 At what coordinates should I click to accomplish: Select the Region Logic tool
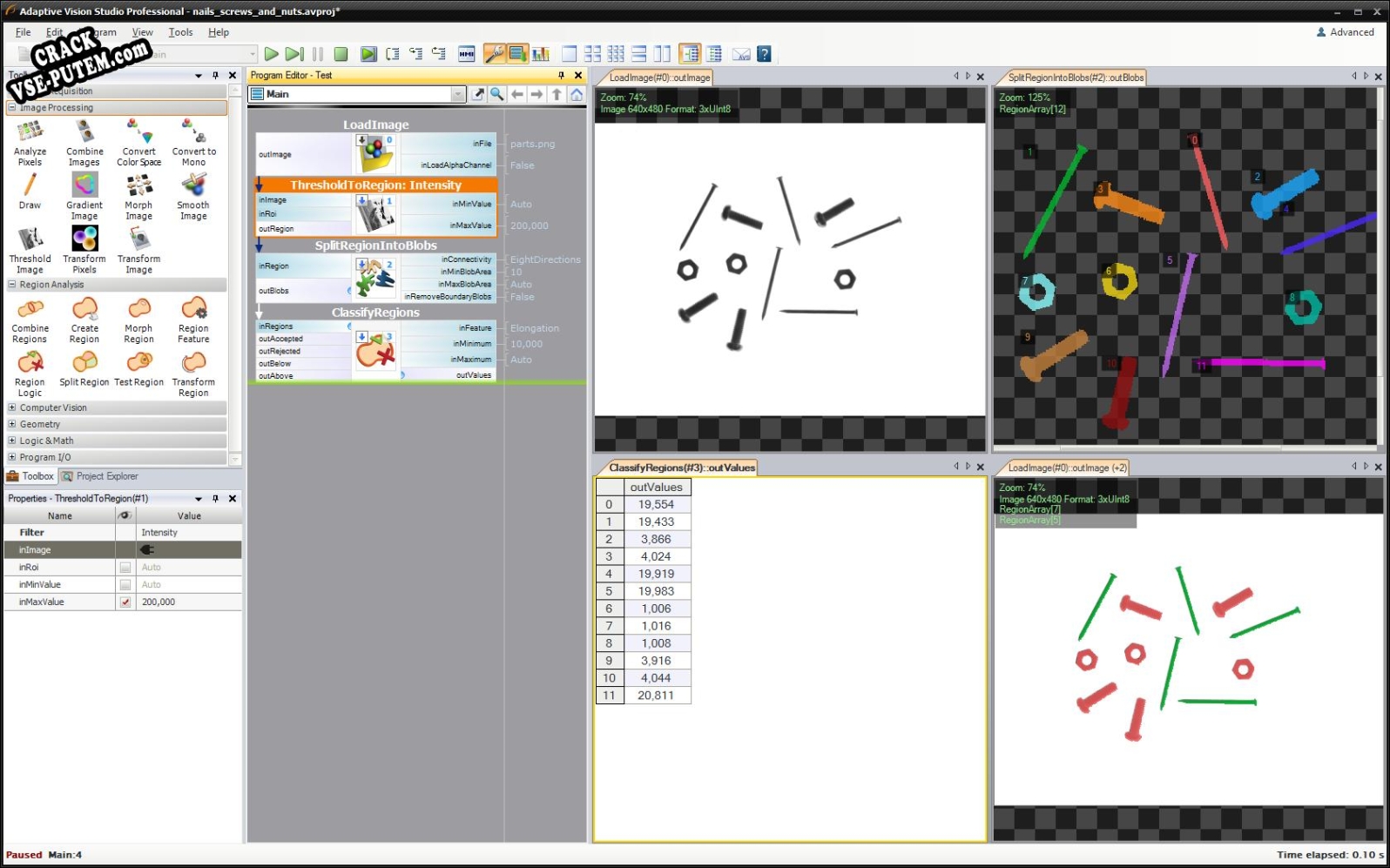(30, 374)
